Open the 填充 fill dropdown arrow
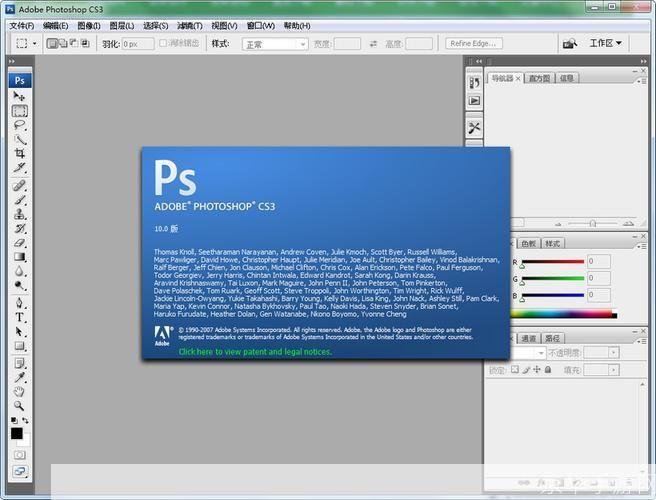656x500 pixels. (613, 370)
